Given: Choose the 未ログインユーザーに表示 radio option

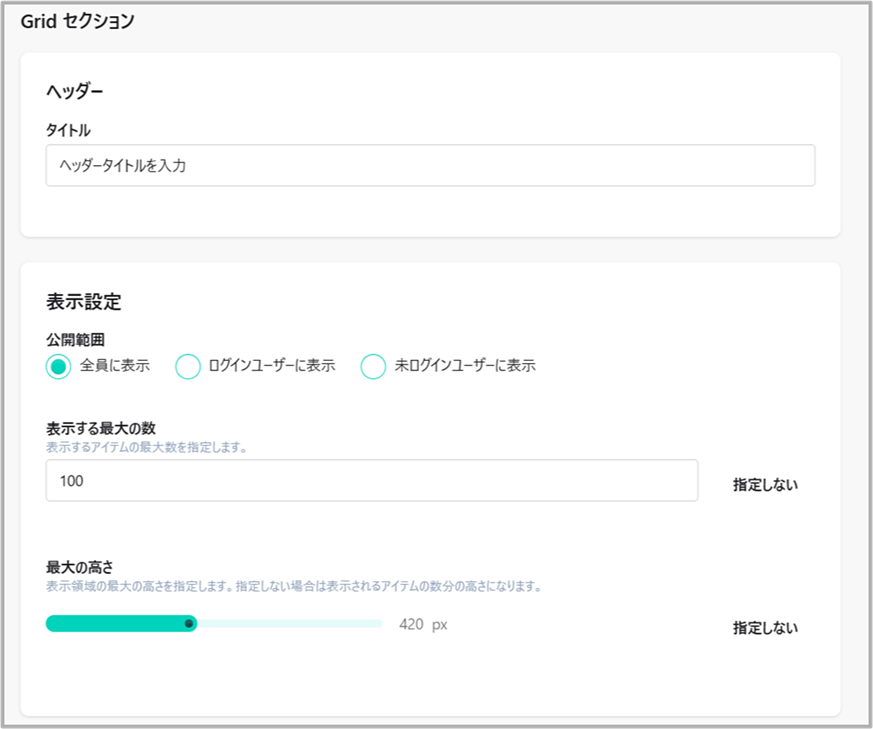Looking at the screenshot, I should (373, 366).
